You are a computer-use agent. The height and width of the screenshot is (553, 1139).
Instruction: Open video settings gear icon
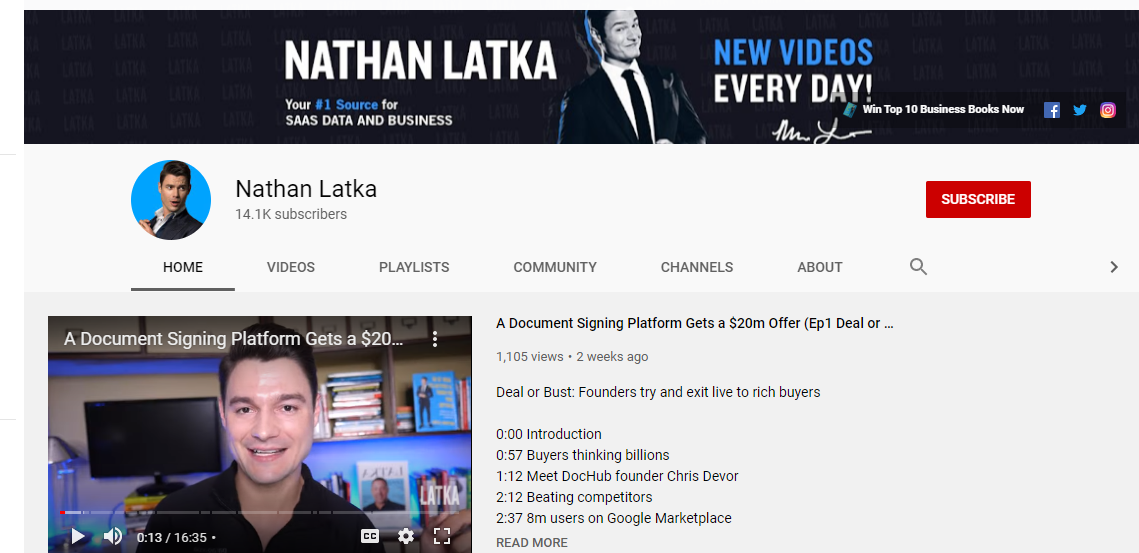click(x=406, y=536)
